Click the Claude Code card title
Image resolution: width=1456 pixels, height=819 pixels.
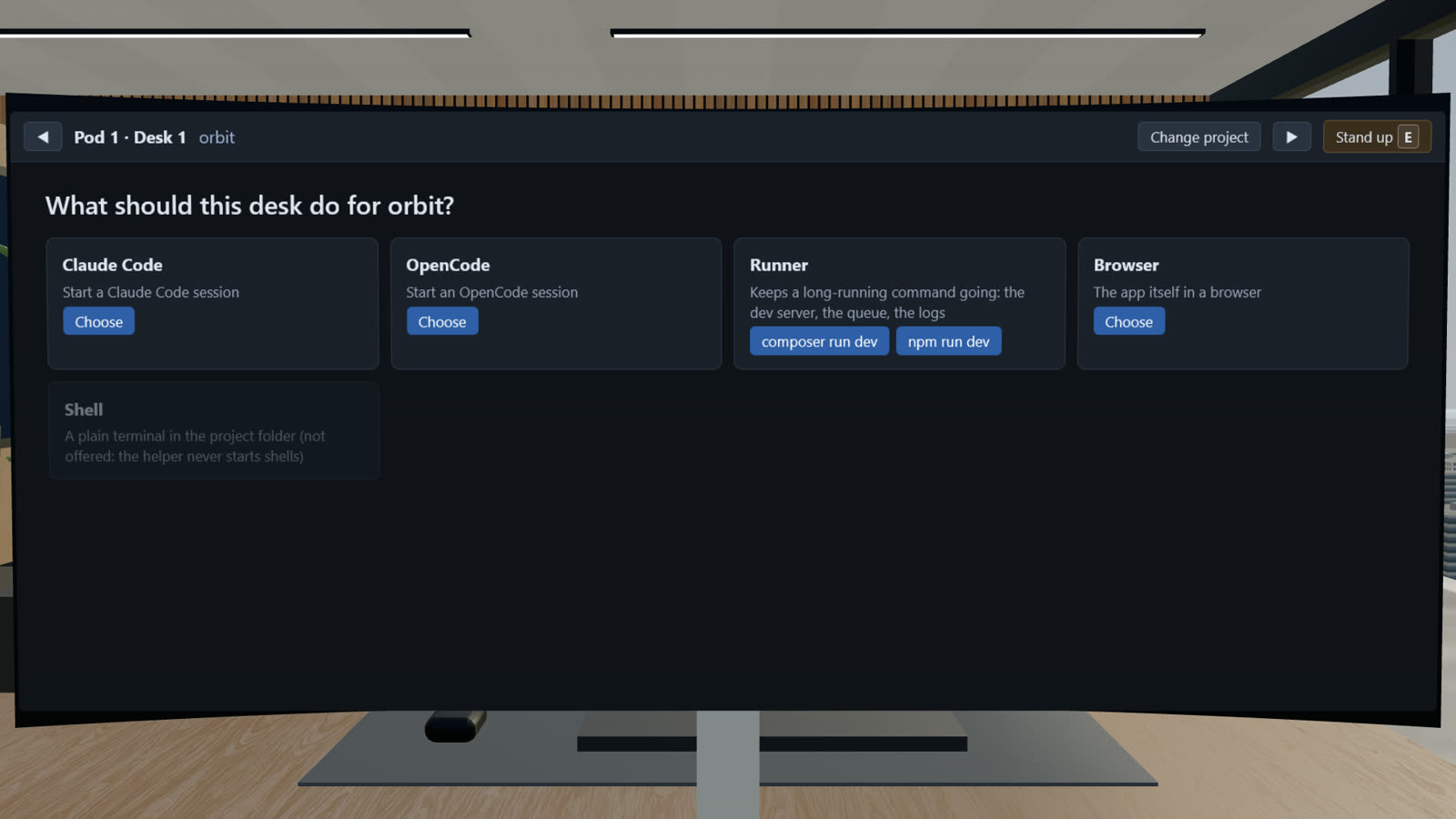tap(112, 265)
